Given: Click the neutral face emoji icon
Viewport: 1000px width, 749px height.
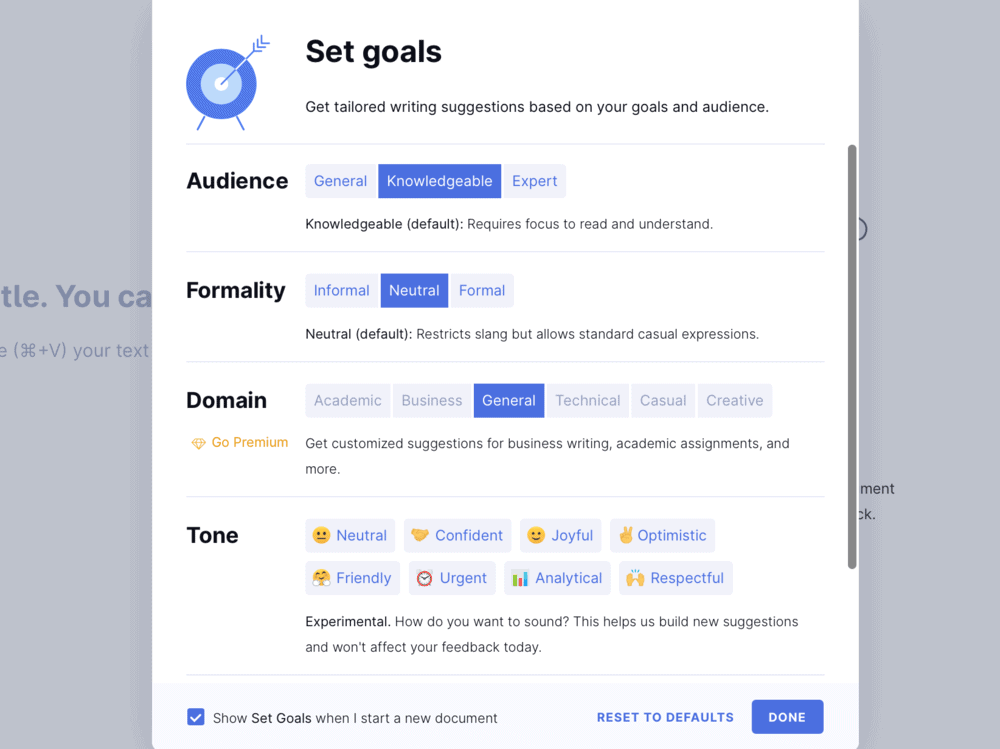Looking at the screenshot, I should click(x=321, y=535).
